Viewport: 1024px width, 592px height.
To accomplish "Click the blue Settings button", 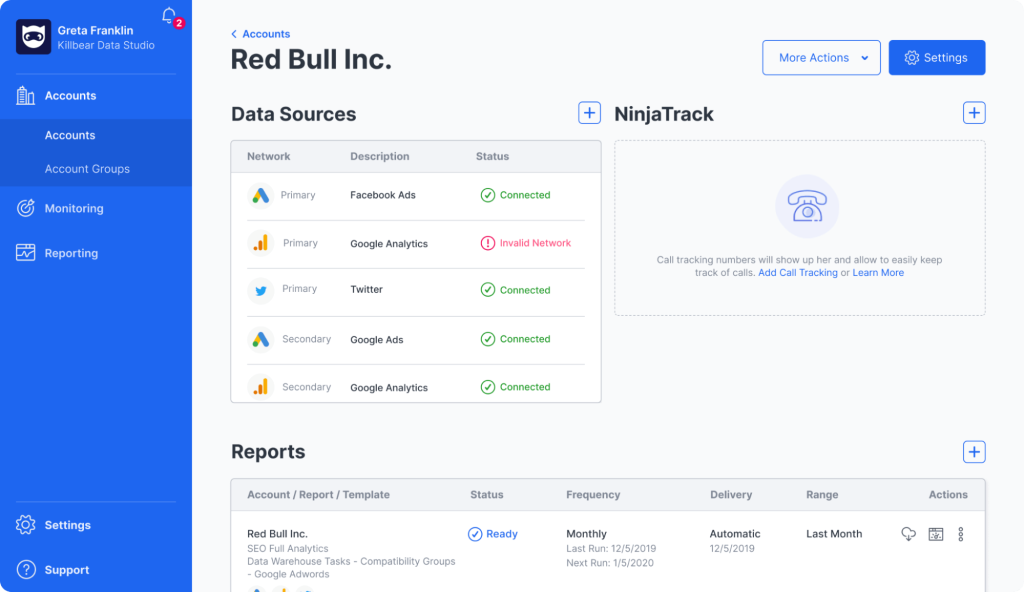I will (x=936, y=58).
